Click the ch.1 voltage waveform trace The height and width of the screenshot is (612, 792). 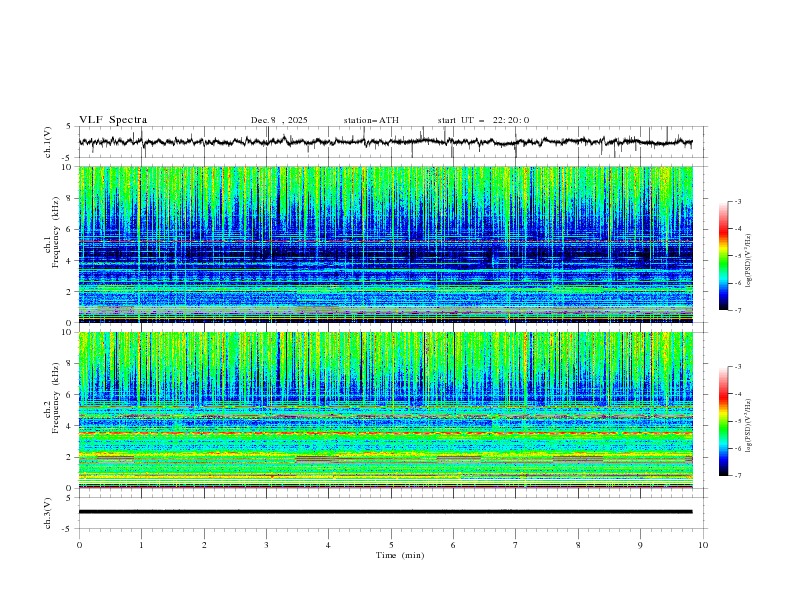385,142
